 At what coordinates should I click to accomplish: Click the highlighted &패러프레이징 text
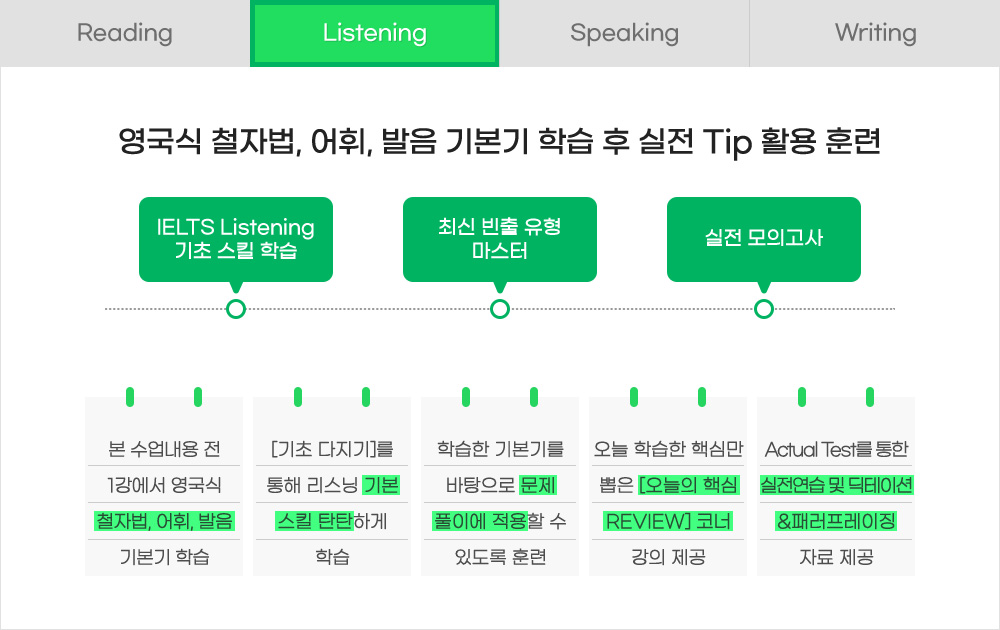point(836,521)
